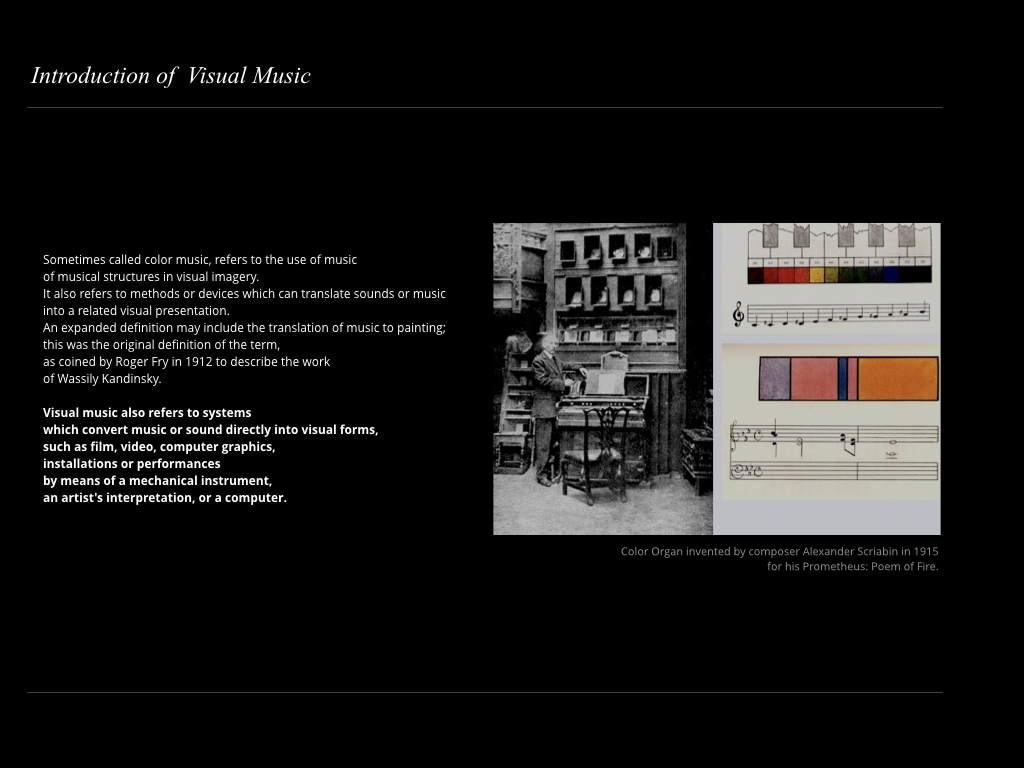Click the bold line 'an artist's interpretation, or a computer.'
The width and height of the screenshot is (1024, 768).
click(x=165, y=498)
